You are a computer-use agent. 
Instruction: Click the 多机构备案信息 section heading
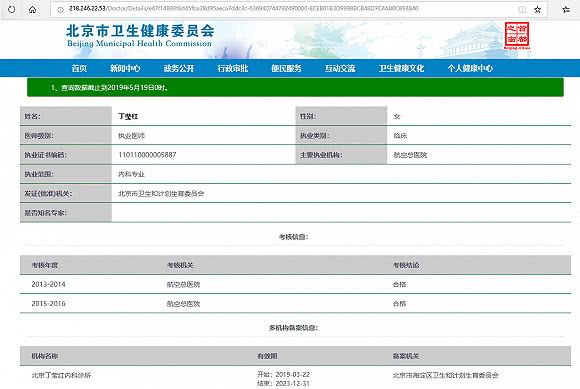(294, 328)
